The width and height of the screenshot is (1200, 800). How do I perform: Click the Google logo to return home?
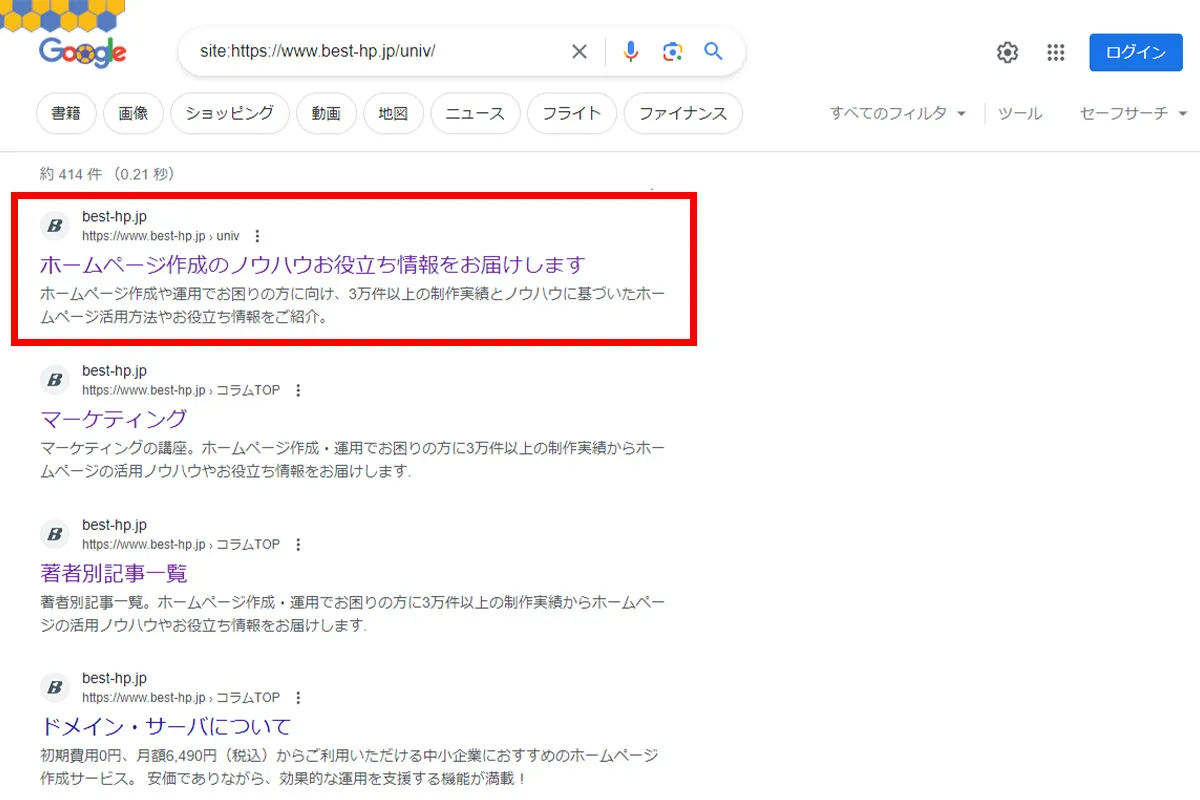coord(82,52)
